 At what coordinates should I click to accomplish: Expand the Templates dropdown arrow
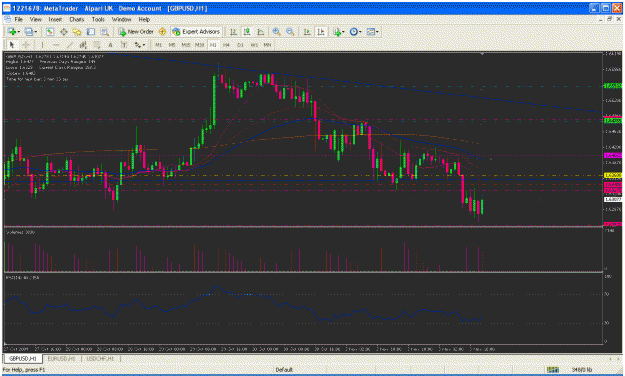(377, 31)
